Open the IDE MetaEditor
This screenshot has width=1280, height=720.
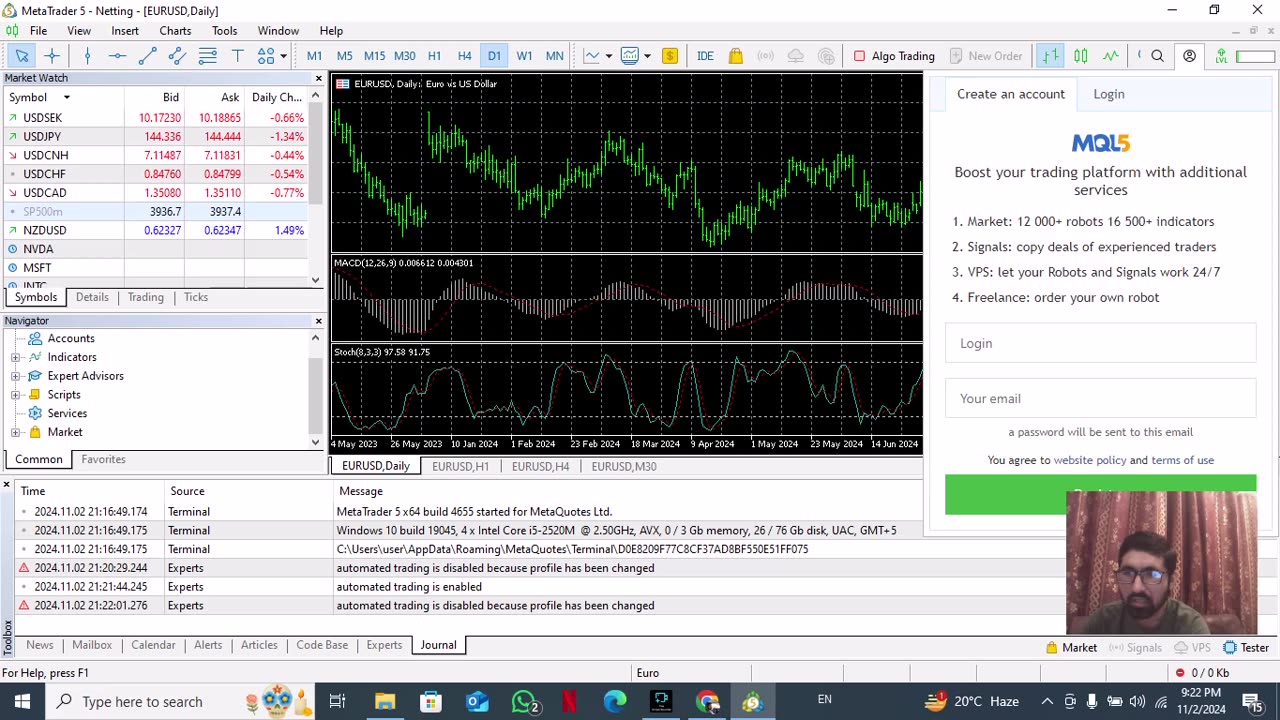coord(705,56)
